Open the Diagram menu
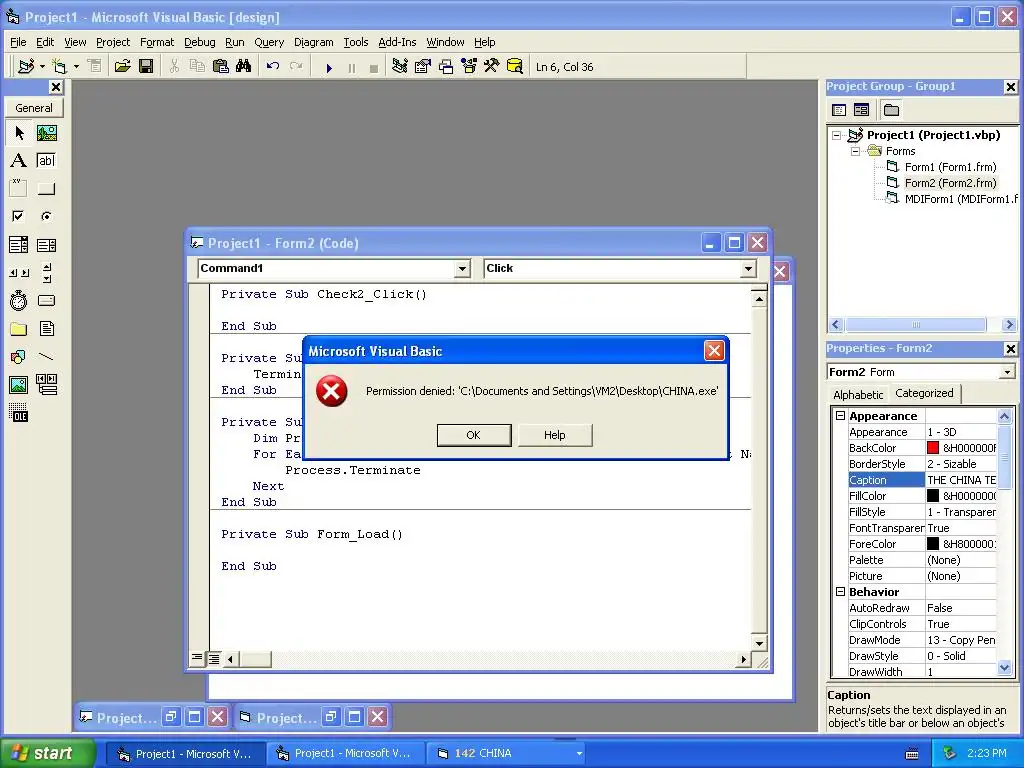The height and width of the screenshot is (768, 1024). pyautogui.click(x=313, y=42)
